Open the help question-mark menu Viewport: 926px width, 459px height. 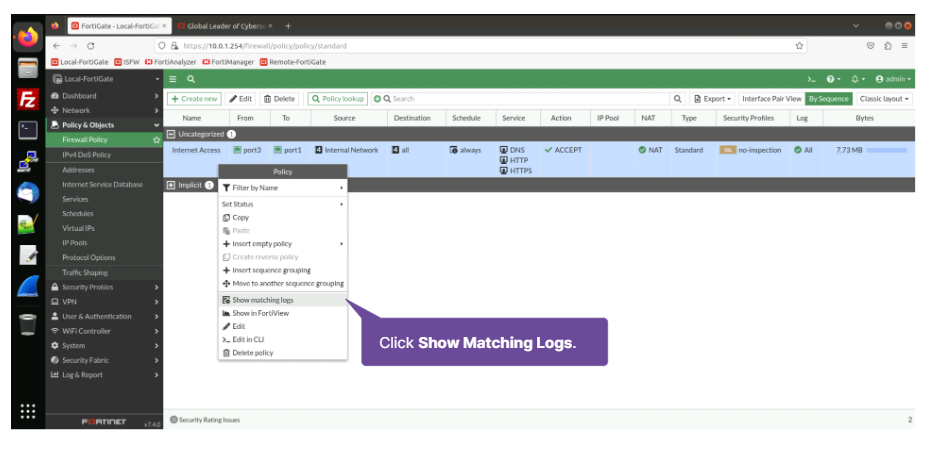click(x=833, y=79)
